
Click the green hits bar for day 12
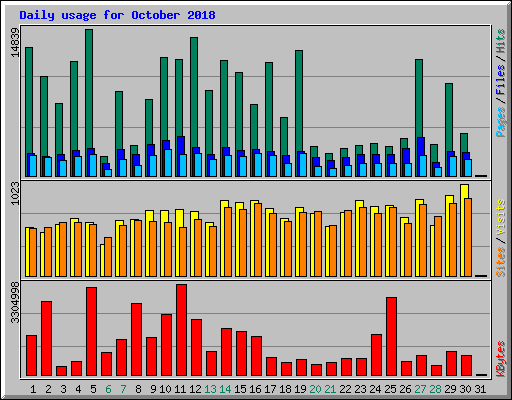(x=194, y=92)
